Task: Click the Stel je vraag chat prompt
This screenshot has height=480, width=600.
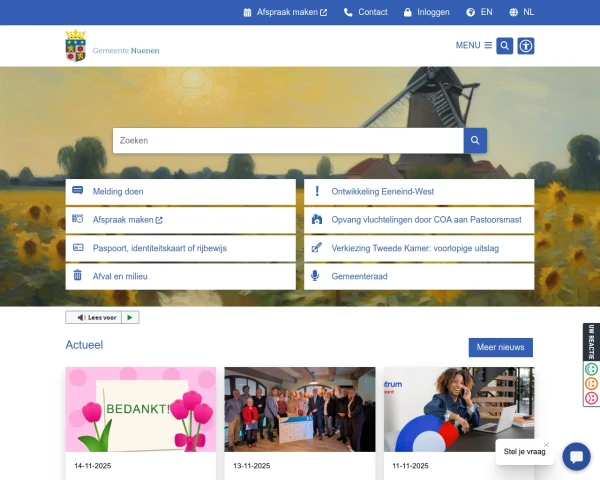Action: 524,452
